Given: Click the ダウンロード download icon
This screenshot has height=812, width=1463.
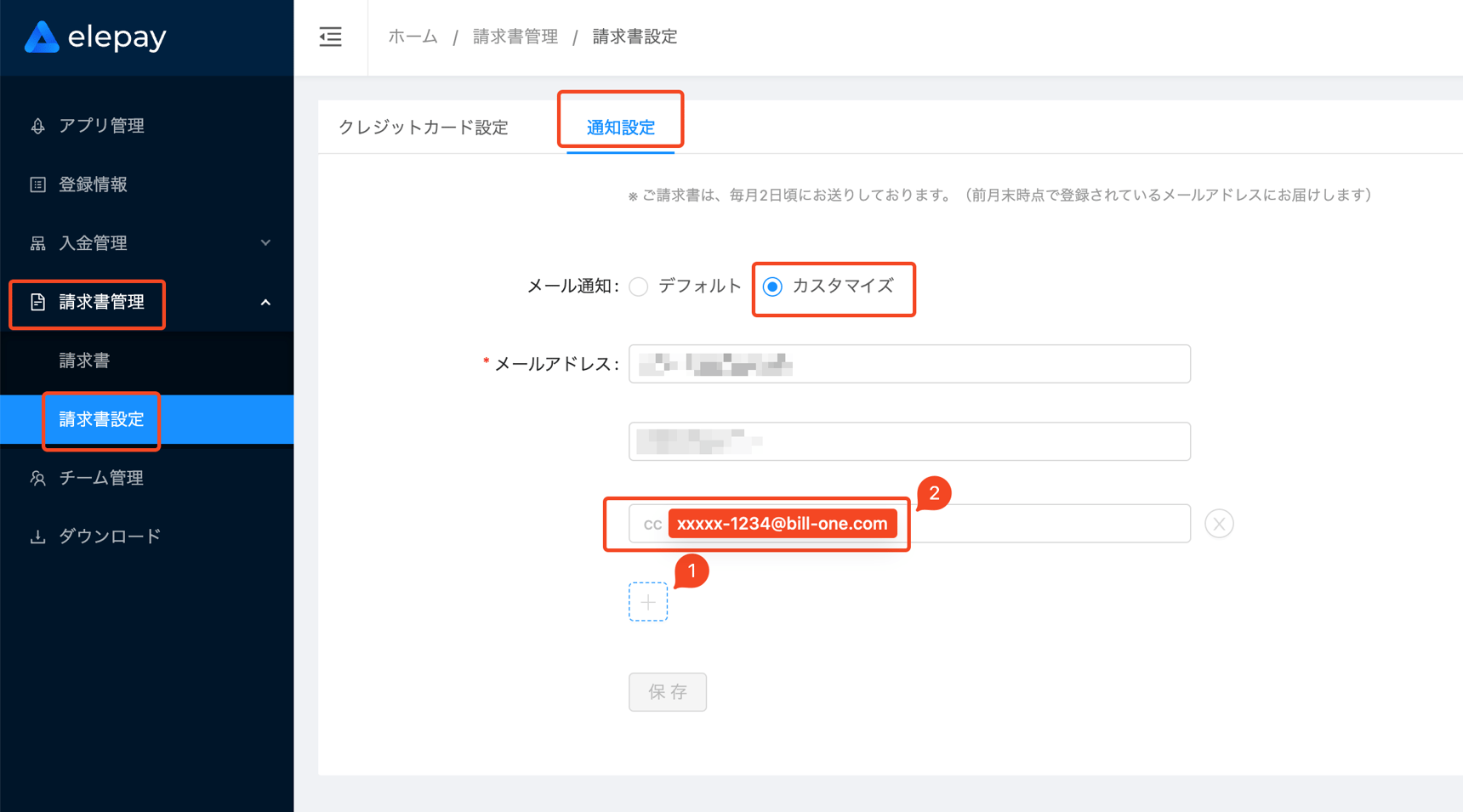Looking at the screenshot, I should pyautogui.click(x=37, y=536).
